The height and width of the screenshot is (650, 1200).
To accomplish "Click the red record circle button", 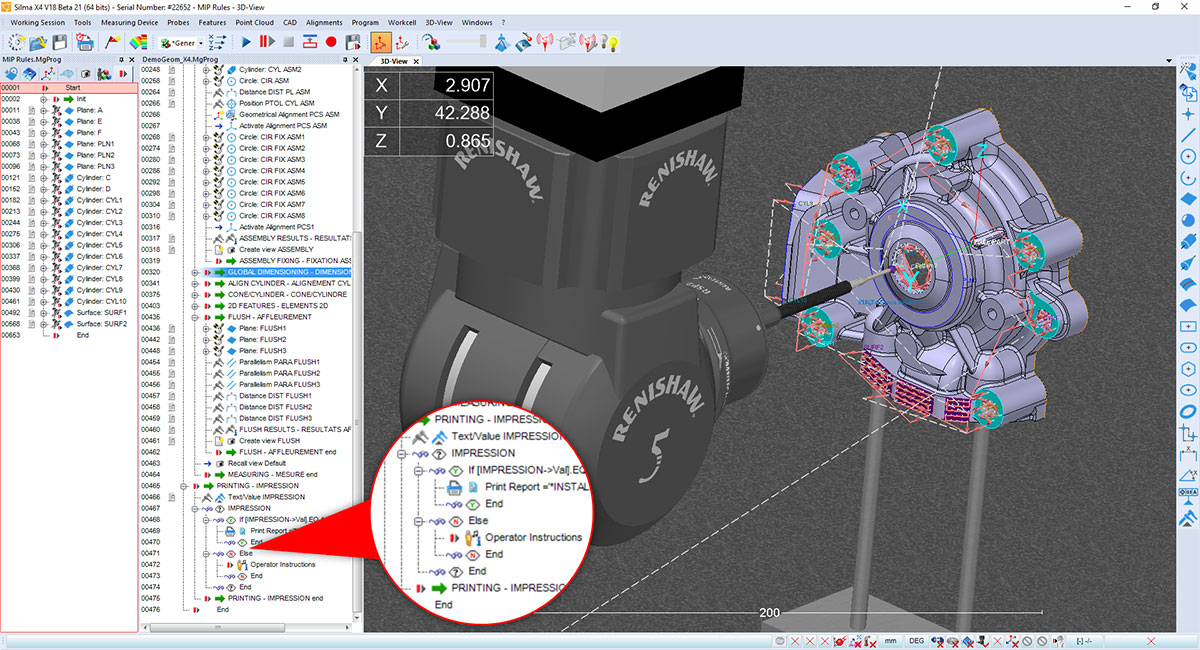I will tap(331, 42).
